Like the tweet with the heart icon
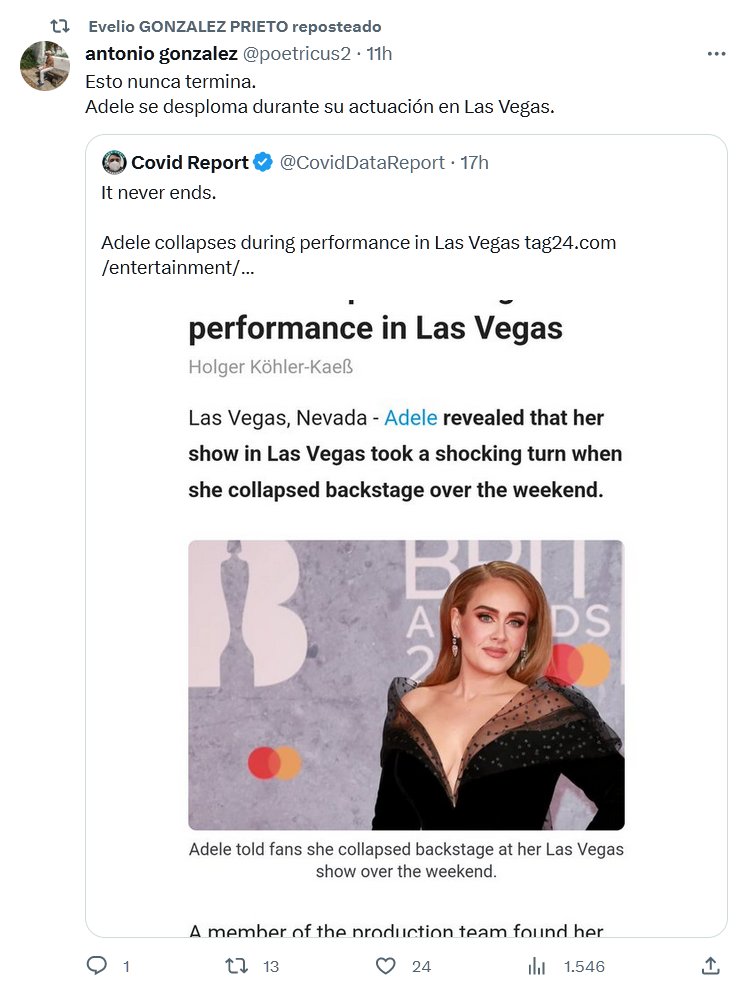The width and height of the screenshot is (746, 984). click(x=386, y=965)
